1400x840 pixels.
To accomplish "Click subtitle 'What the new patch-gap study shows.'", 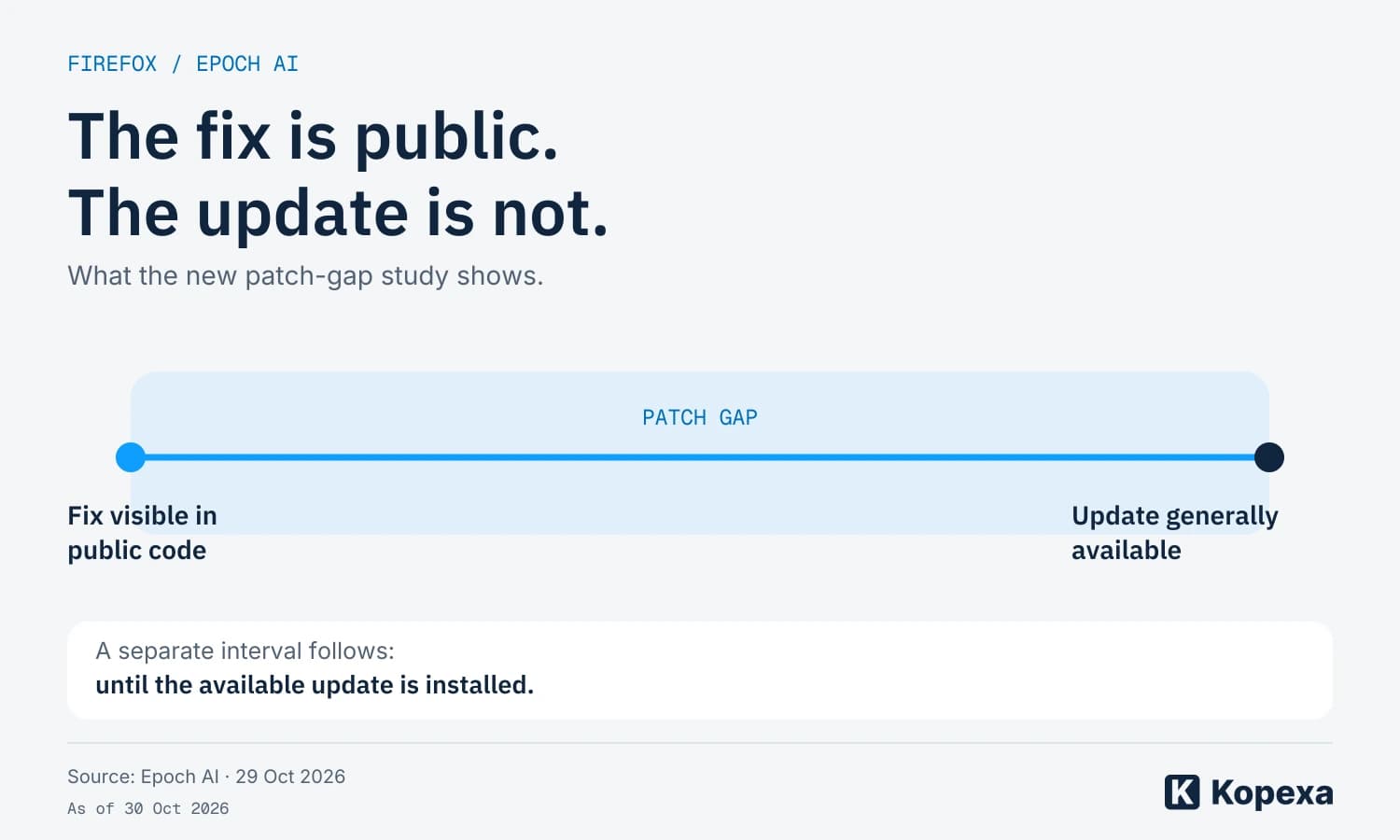I will [305, 276].
